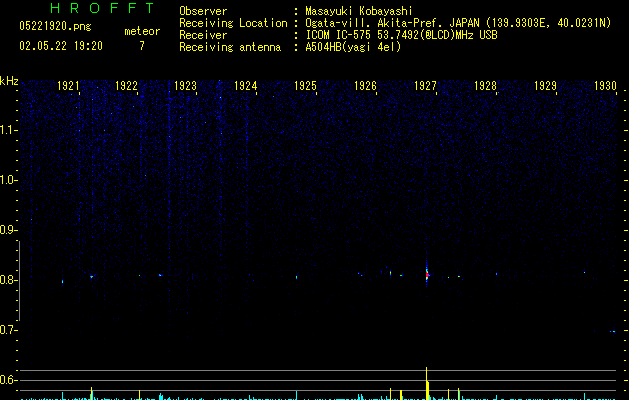629x400 pixels.
Task: Click the 1922 time axis marker
Action: (x=126, y=86)
